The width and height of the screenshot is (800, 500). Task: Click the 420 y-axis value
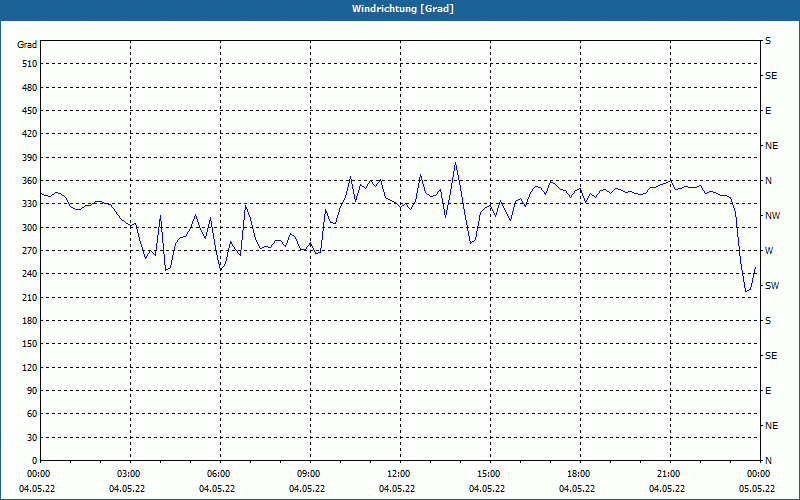point(30,134)
